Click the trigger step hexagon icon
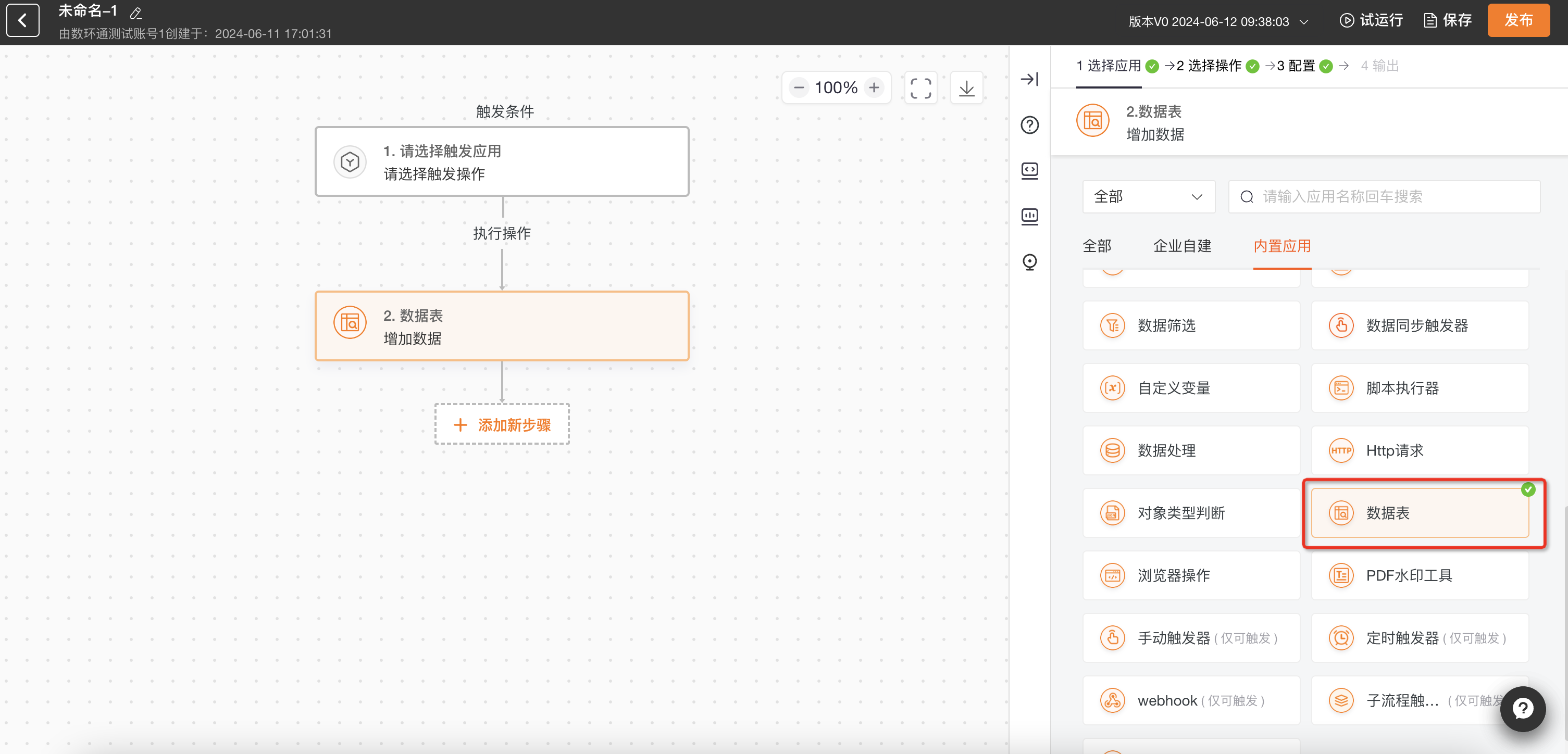The height and width of the screenshot is (754, 1568). pos(350,162)
